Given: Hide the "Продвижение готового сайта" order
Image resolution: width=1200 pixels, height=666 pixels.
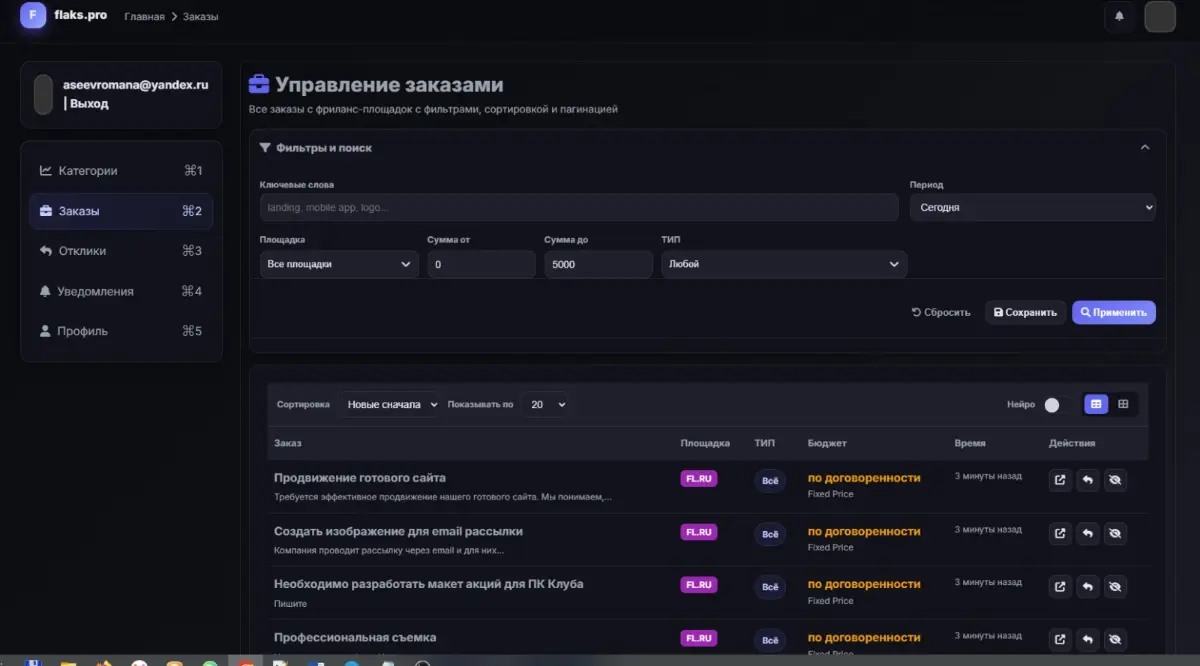Looking at the screenshot, I should [1116, 481].
